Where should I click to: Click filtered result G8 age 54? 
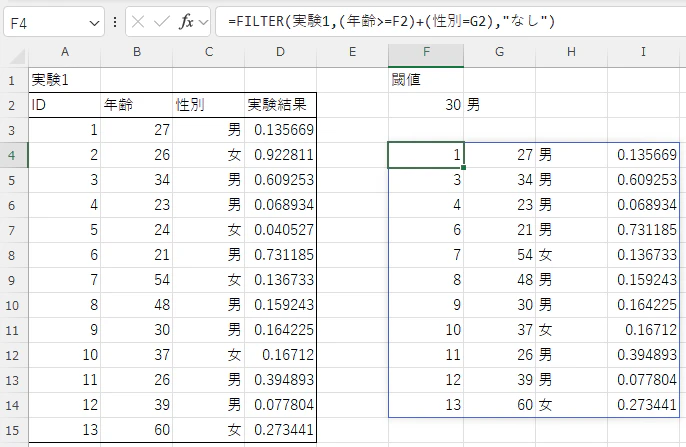tap(500, 255)
